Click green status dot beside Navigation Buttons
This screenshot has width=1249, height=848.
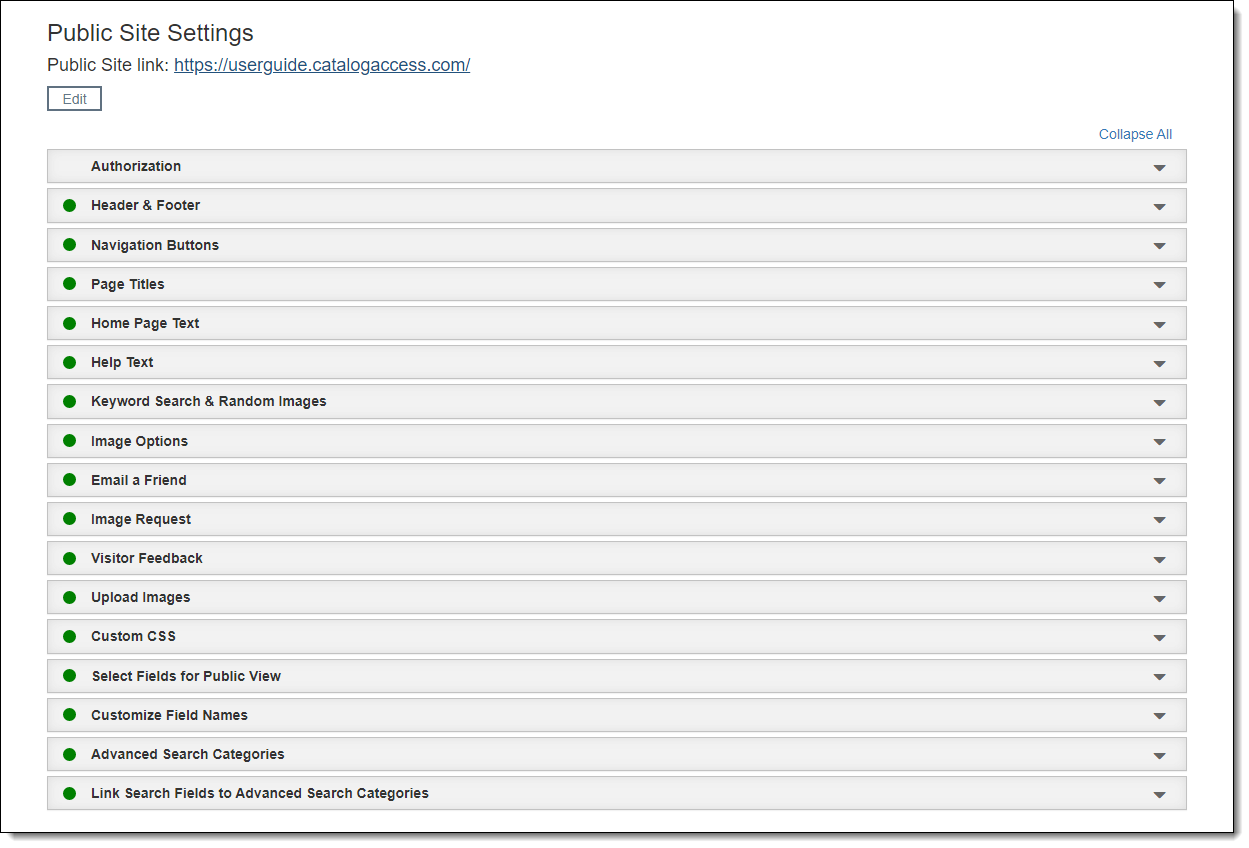70,245
